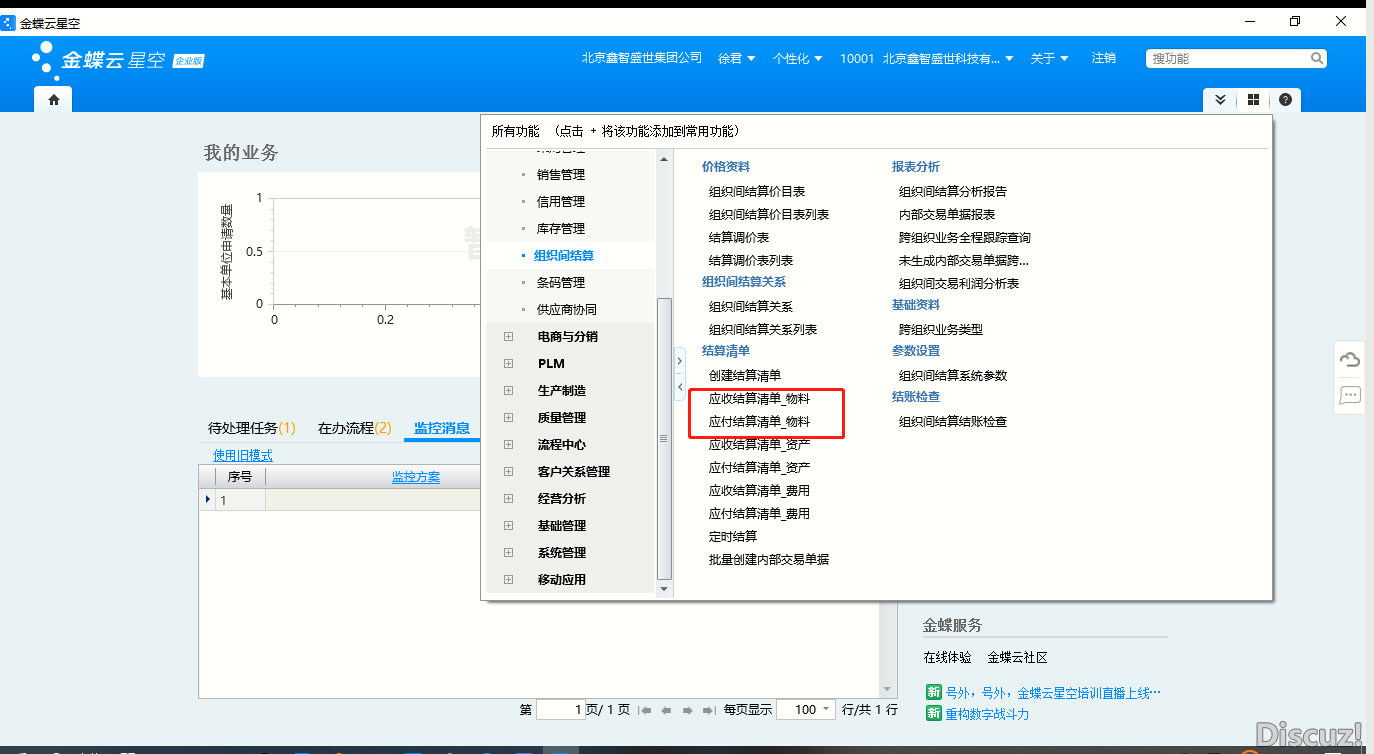Expand the 流程中心 tree node

pyautogui.click(x=509, y=445)
